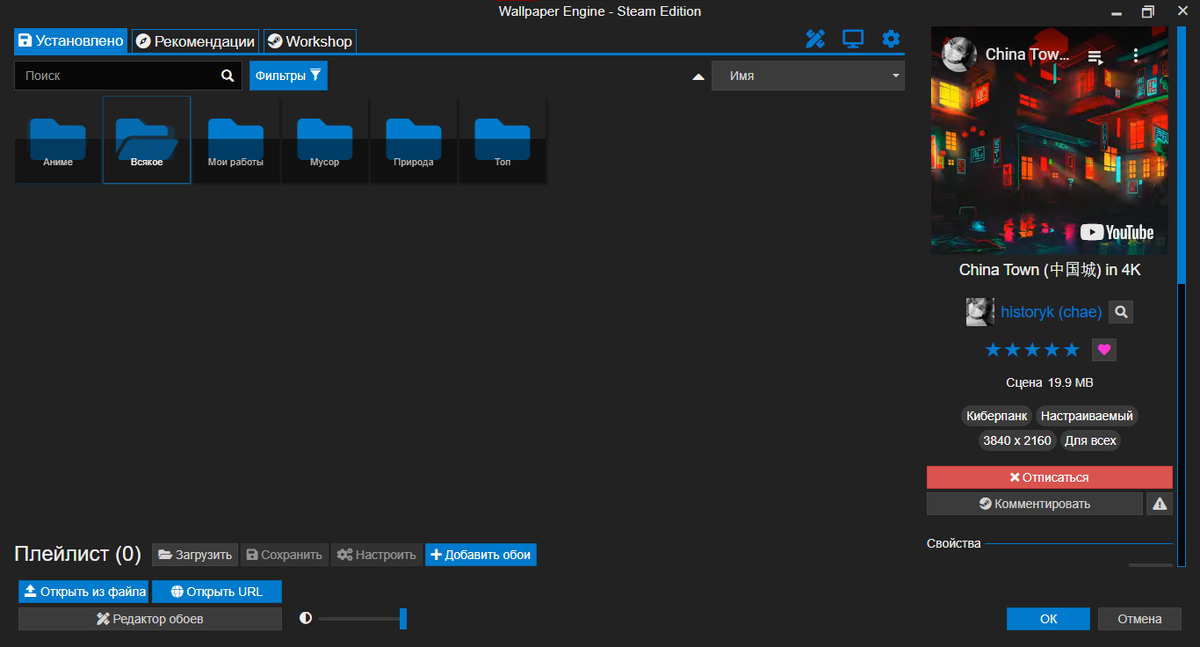Search for author historyk using magnifier icon

tap(1121, 312)
